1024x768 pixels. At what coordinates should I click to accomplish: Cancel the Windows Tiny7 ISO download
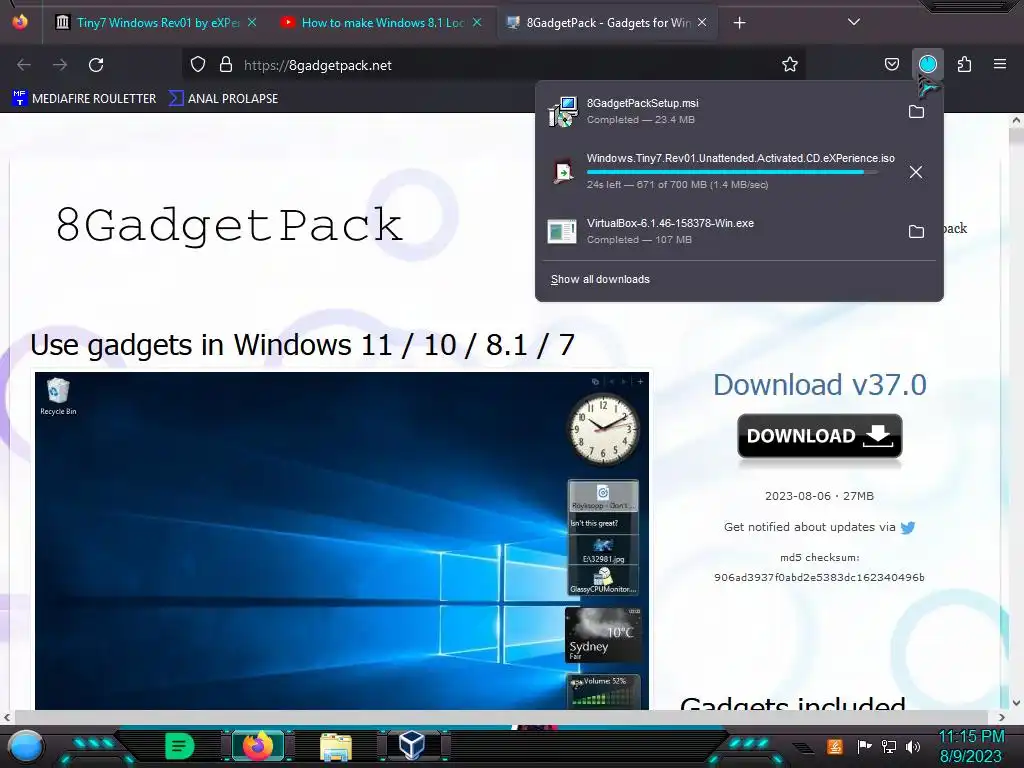click(x=916, y=172)
